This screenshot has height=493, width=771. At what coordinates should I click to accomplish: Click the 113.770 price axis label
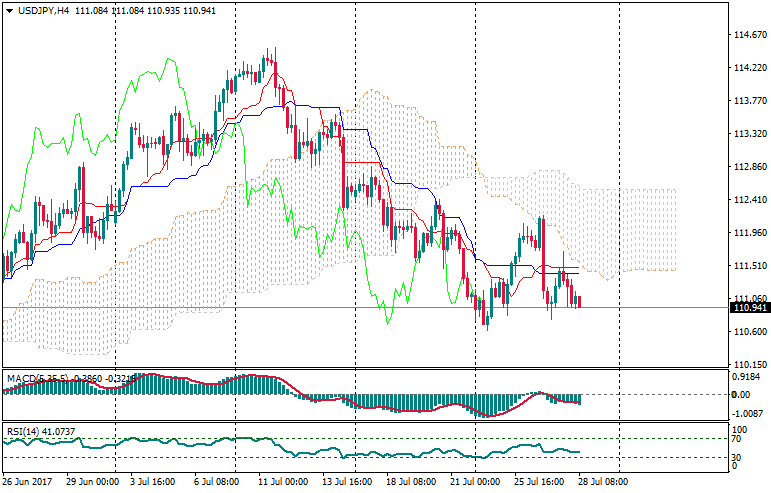750,101
